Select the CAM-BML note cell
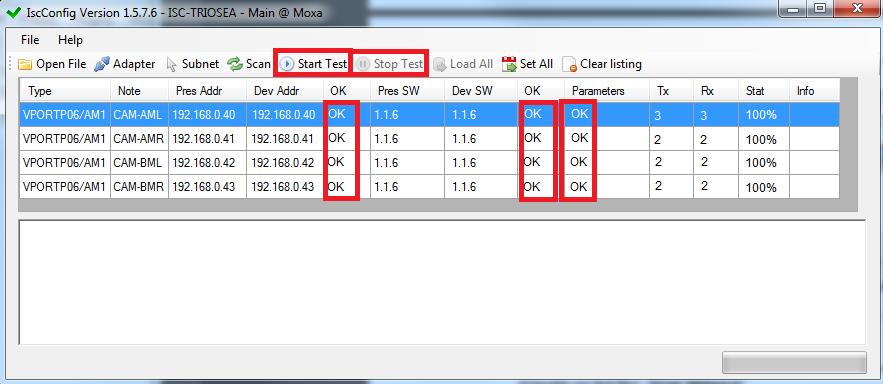 coord(139,163)
